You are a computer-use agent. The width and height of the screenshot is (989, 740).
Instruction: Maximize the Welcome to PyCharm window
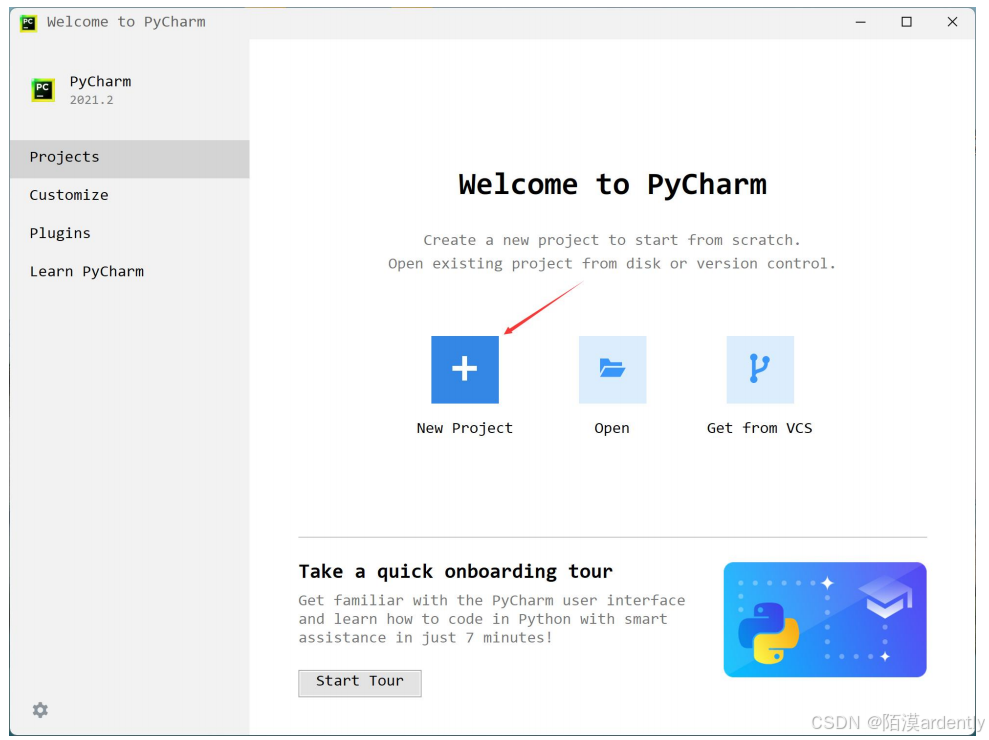(906, 23)
